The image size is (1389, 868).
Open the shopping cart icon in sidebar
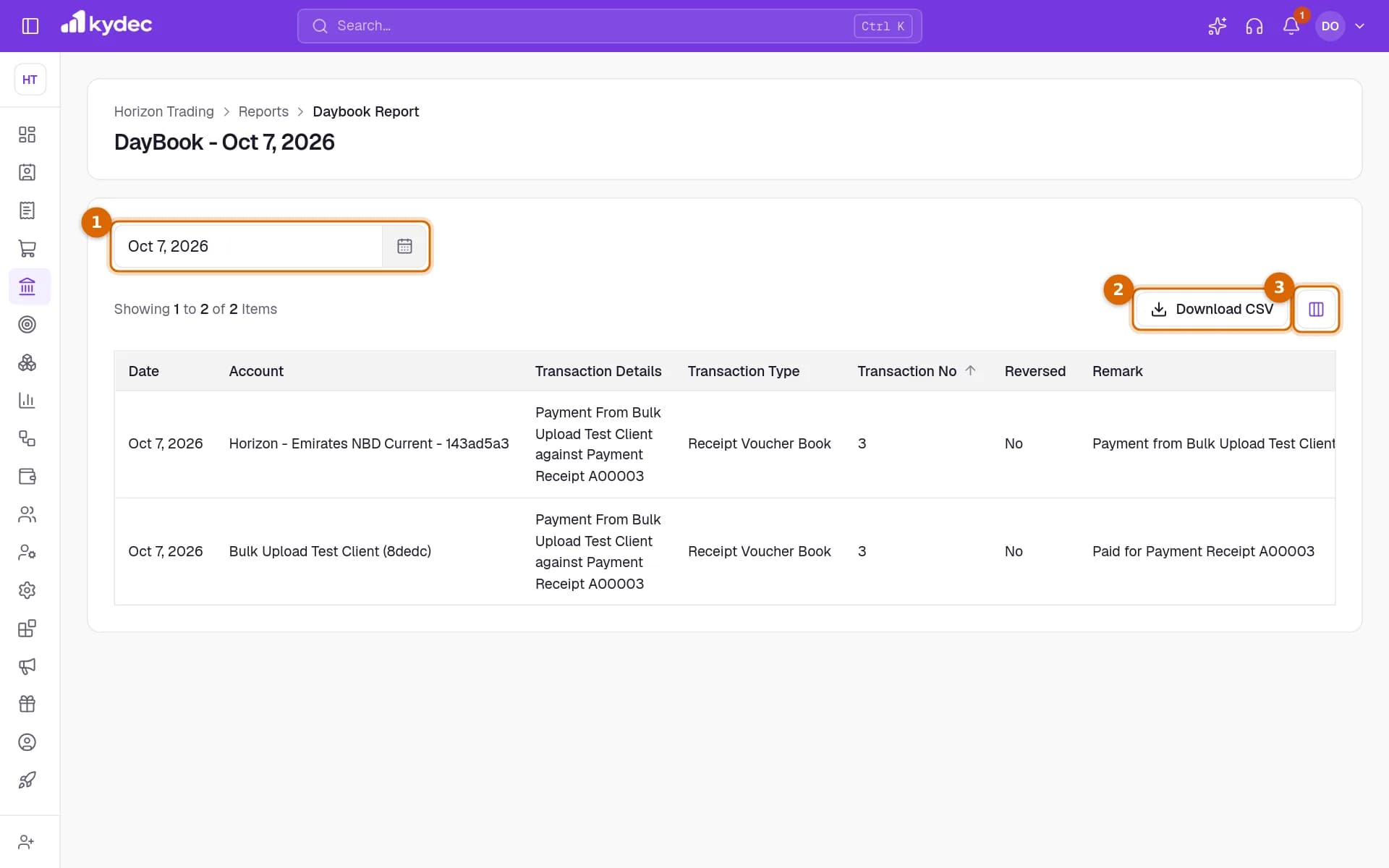pyautogui.click(x=27, y=248)
